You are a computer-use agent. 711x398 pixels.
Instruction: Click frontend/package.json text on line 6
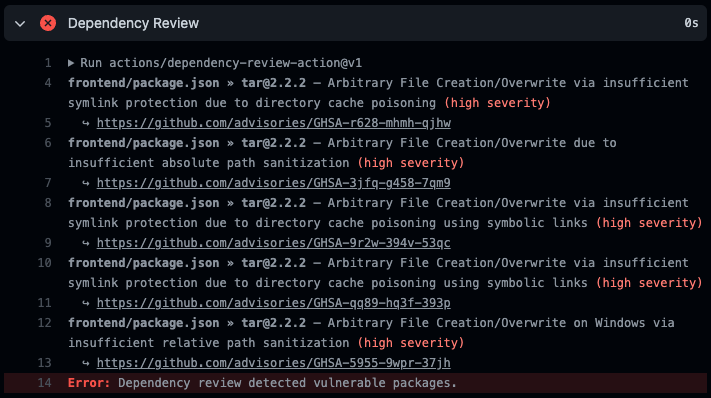[144, 143]
